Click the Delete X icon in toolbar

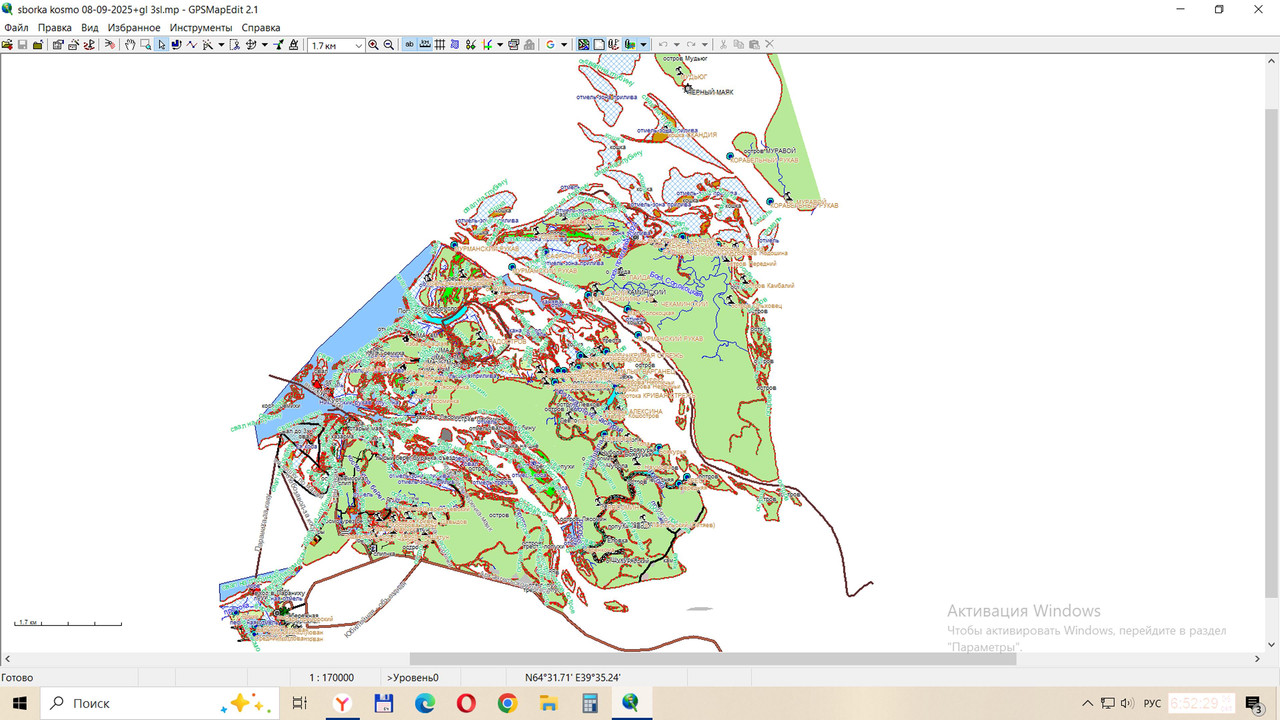[769, 45]
